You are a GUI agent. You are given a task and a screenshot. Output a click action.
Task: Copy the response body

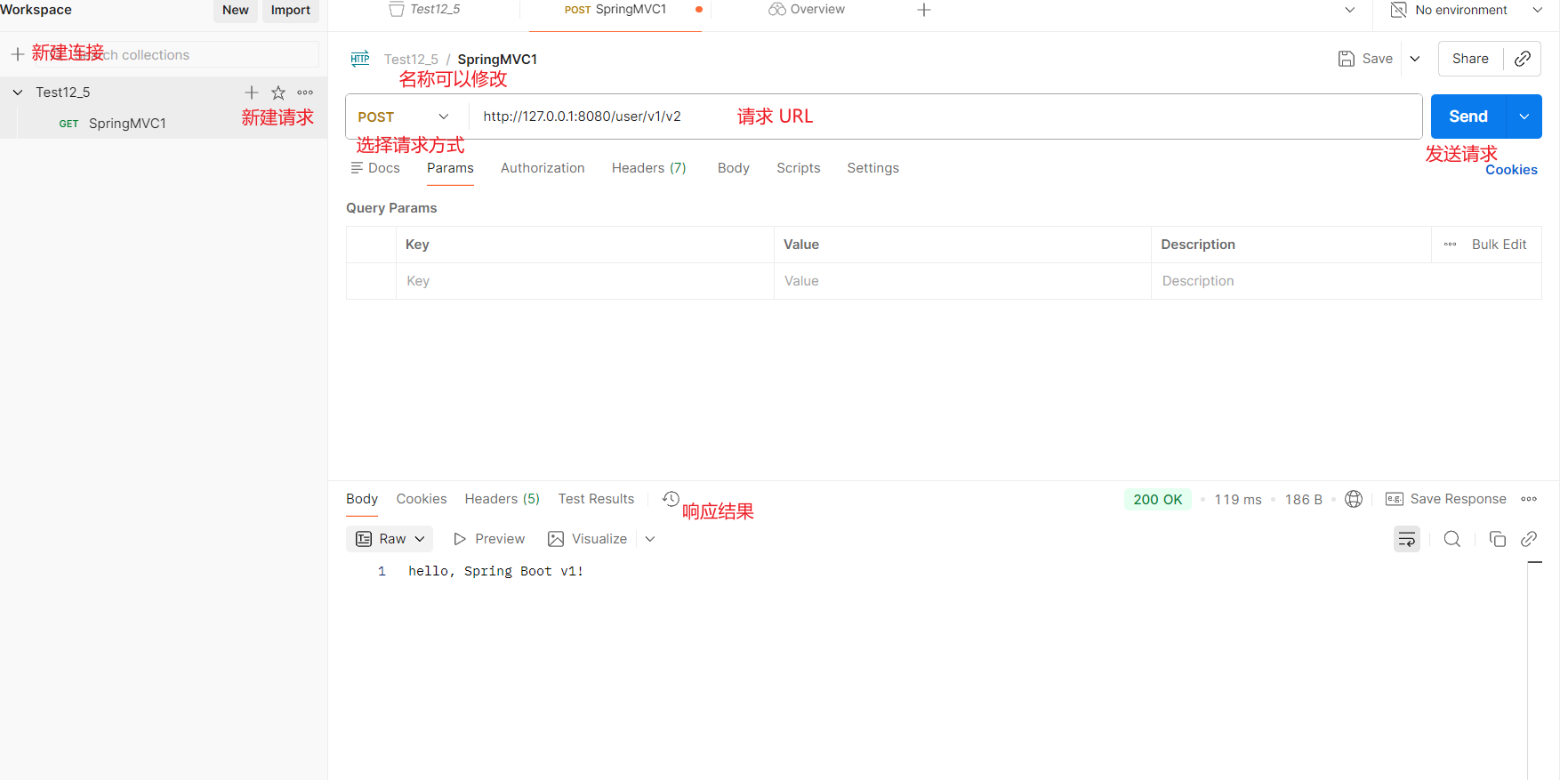tap(1498, 539)
